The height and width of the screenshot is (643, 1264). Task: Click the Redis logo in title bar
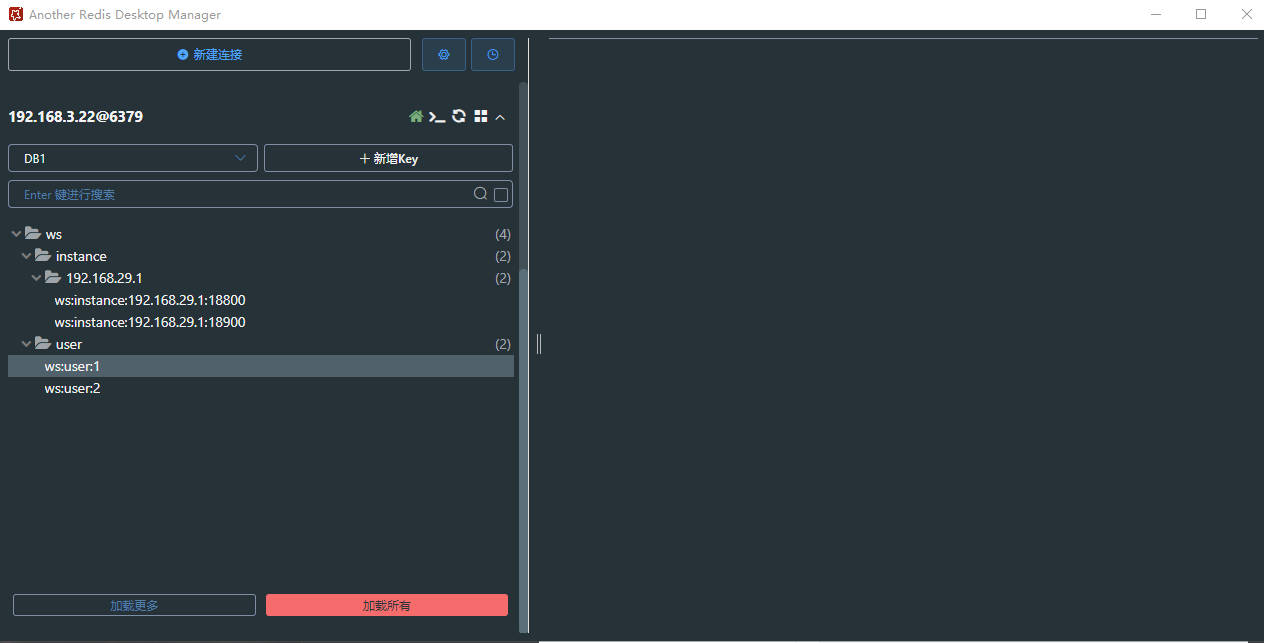(14, 14)
